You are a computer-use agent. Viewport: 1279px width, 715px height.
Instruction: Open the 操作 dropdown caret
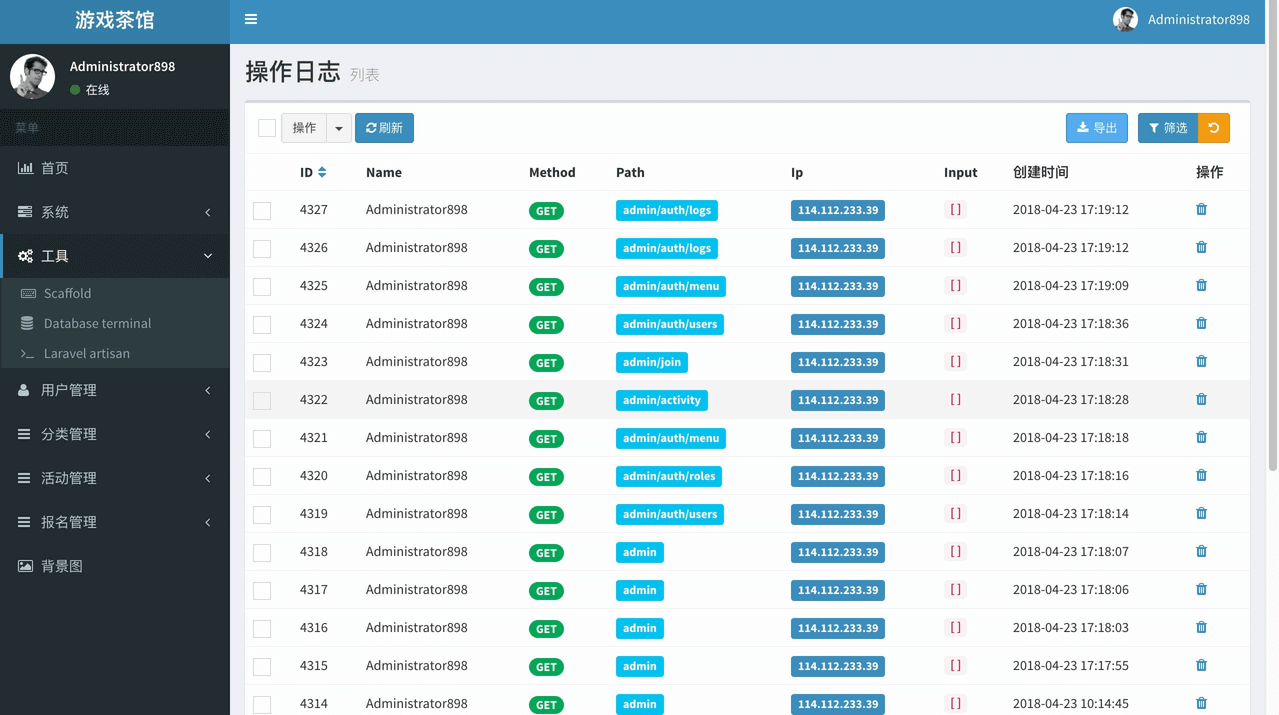click(x=338, y=128)
